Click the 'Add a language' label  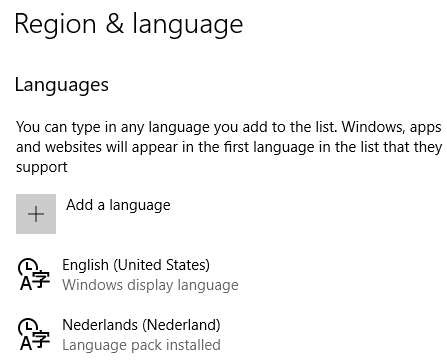pos(118,205)
